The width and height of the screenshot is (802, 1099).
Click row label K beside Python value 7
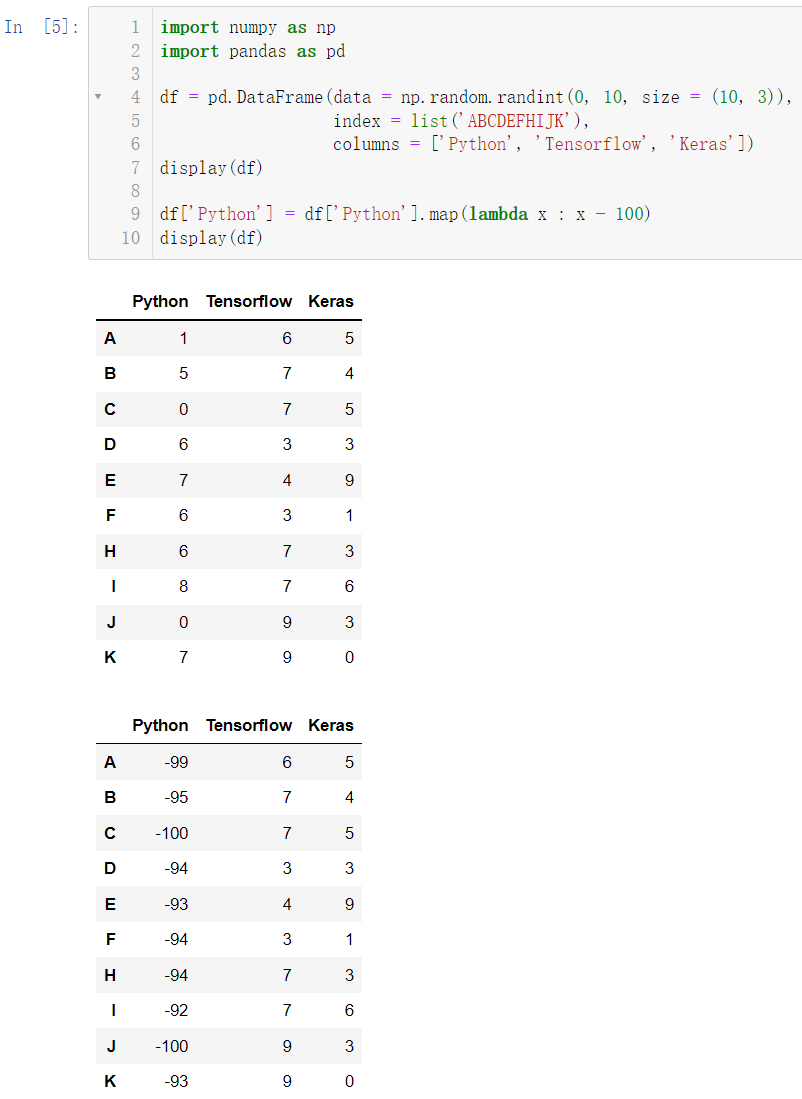point(110,657)
